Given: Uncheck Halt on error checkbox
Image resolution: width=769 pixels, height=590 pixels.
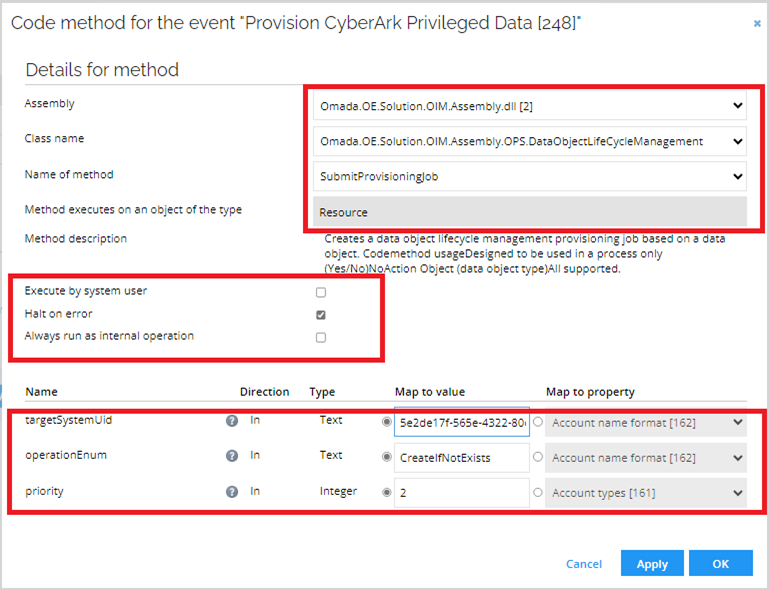Looking at the screenshot, I should point(321,315).
